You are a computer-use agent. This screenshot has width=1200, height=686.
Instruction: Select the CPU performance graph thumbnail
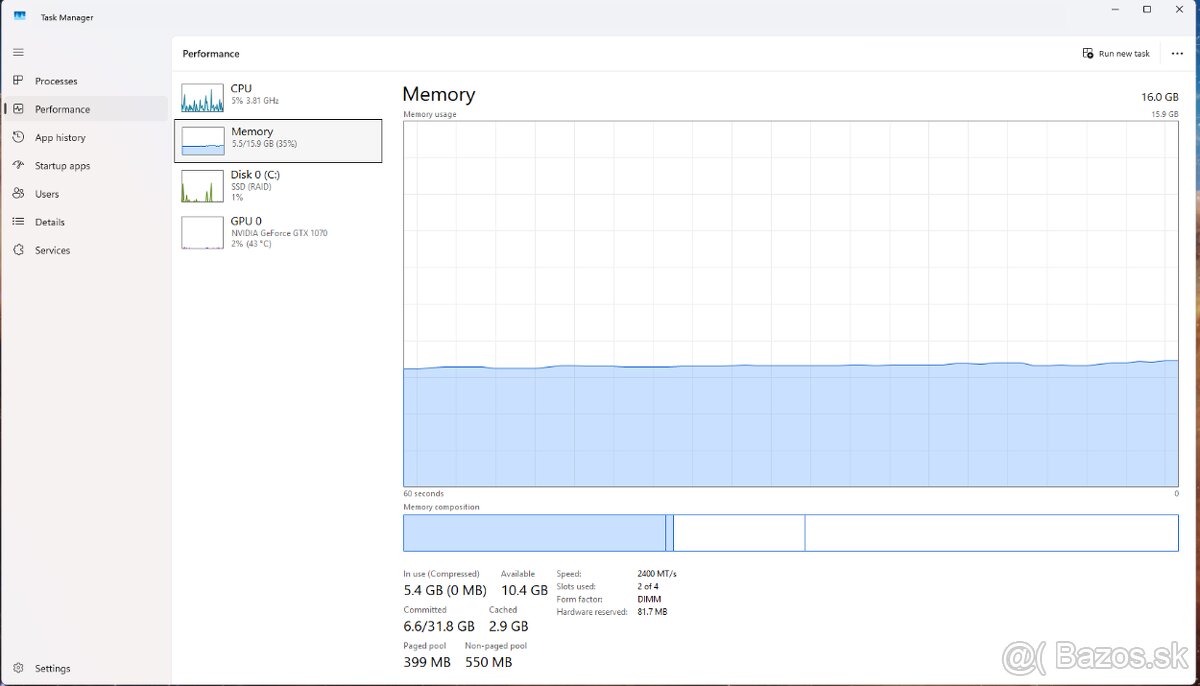click(x=202, y=98)
